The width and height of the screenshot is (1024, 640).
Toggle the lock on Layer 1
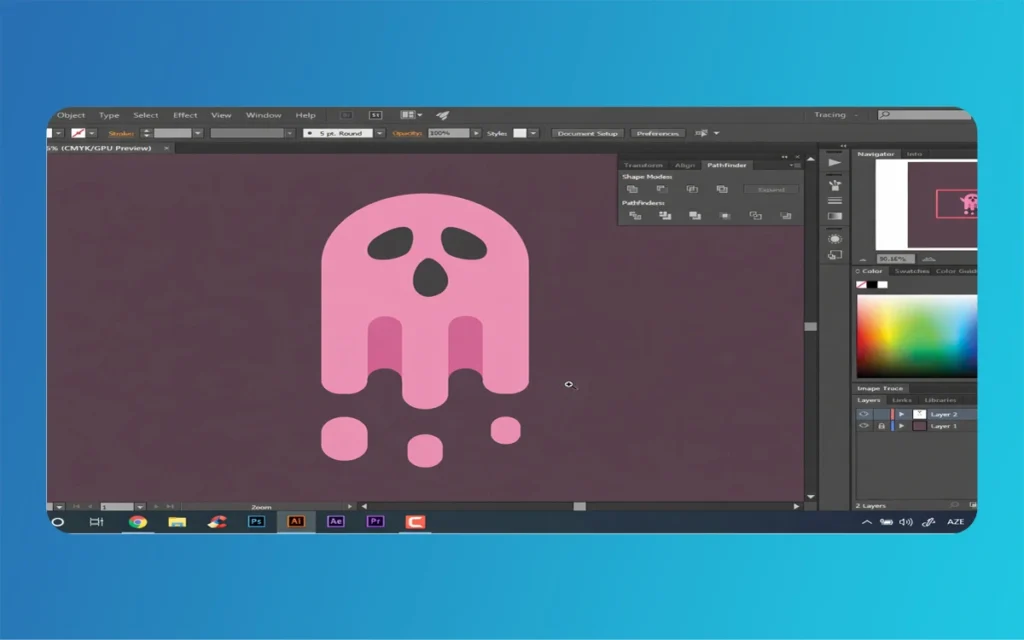click(881, 426)
